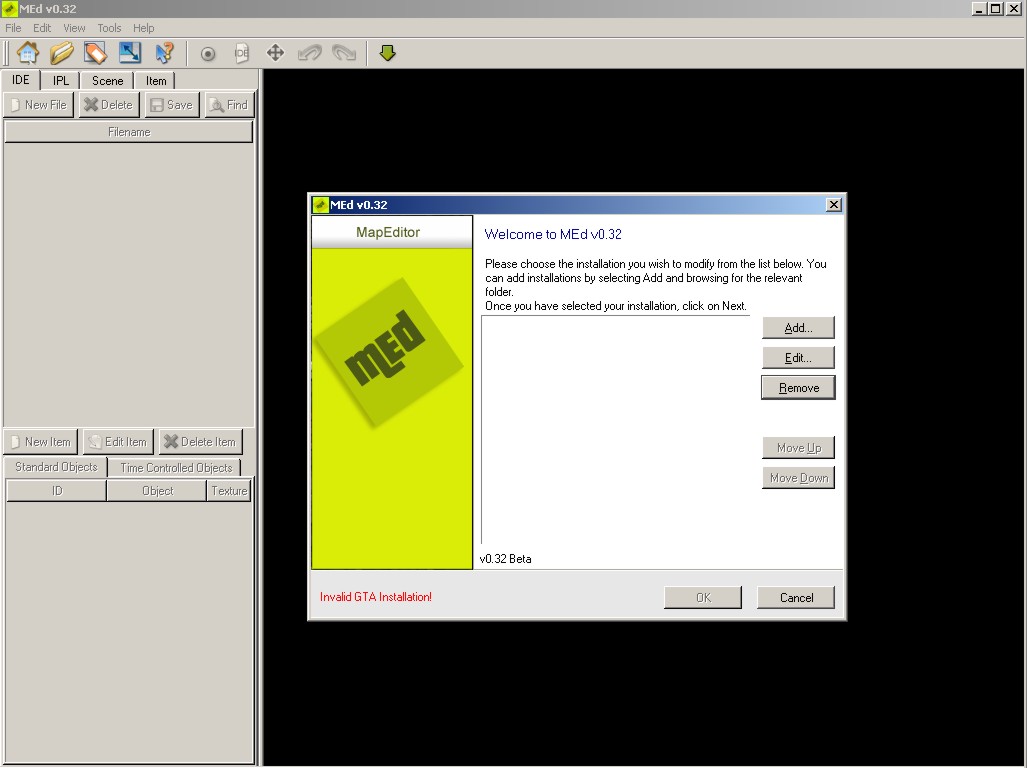Click the ID column header
The image size is (1027, 768).
click(x=57, y=490)
